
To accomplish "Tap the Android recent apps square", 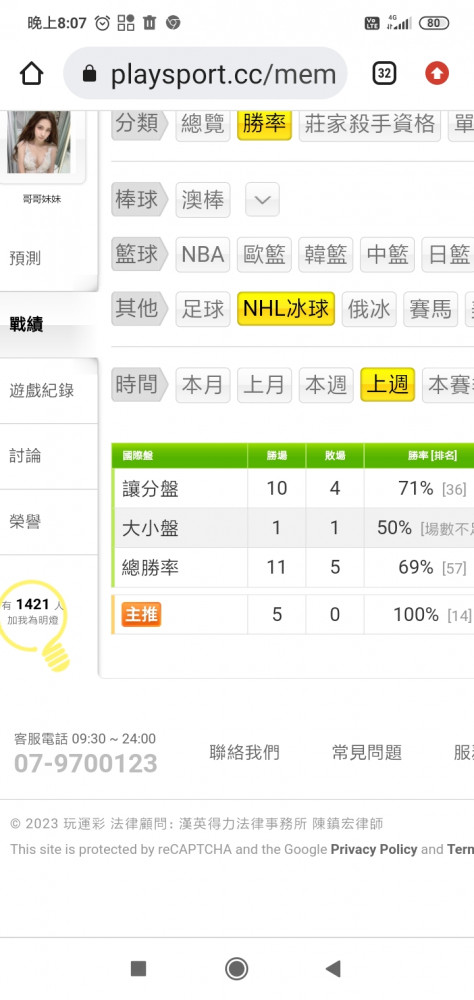I will coord(138,969).
